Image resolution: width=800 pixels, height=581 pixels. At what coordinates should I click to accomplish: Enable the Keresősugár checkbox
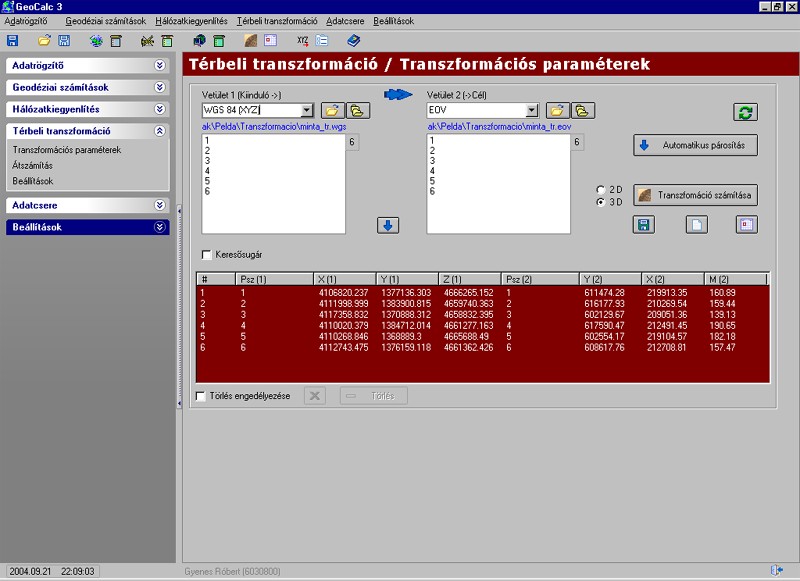click(207, 255)
